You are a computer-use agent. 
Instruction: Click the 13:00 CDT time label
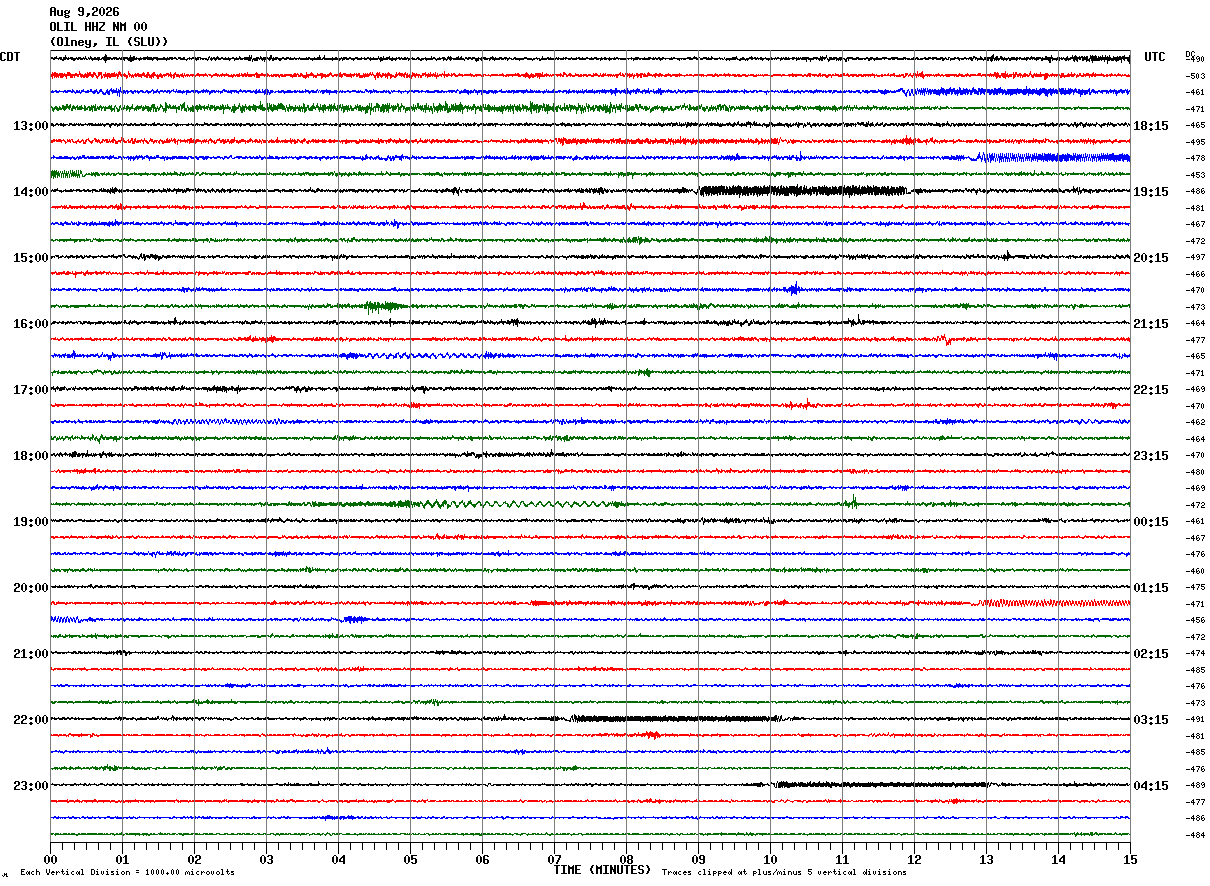[x=31, y=126]
